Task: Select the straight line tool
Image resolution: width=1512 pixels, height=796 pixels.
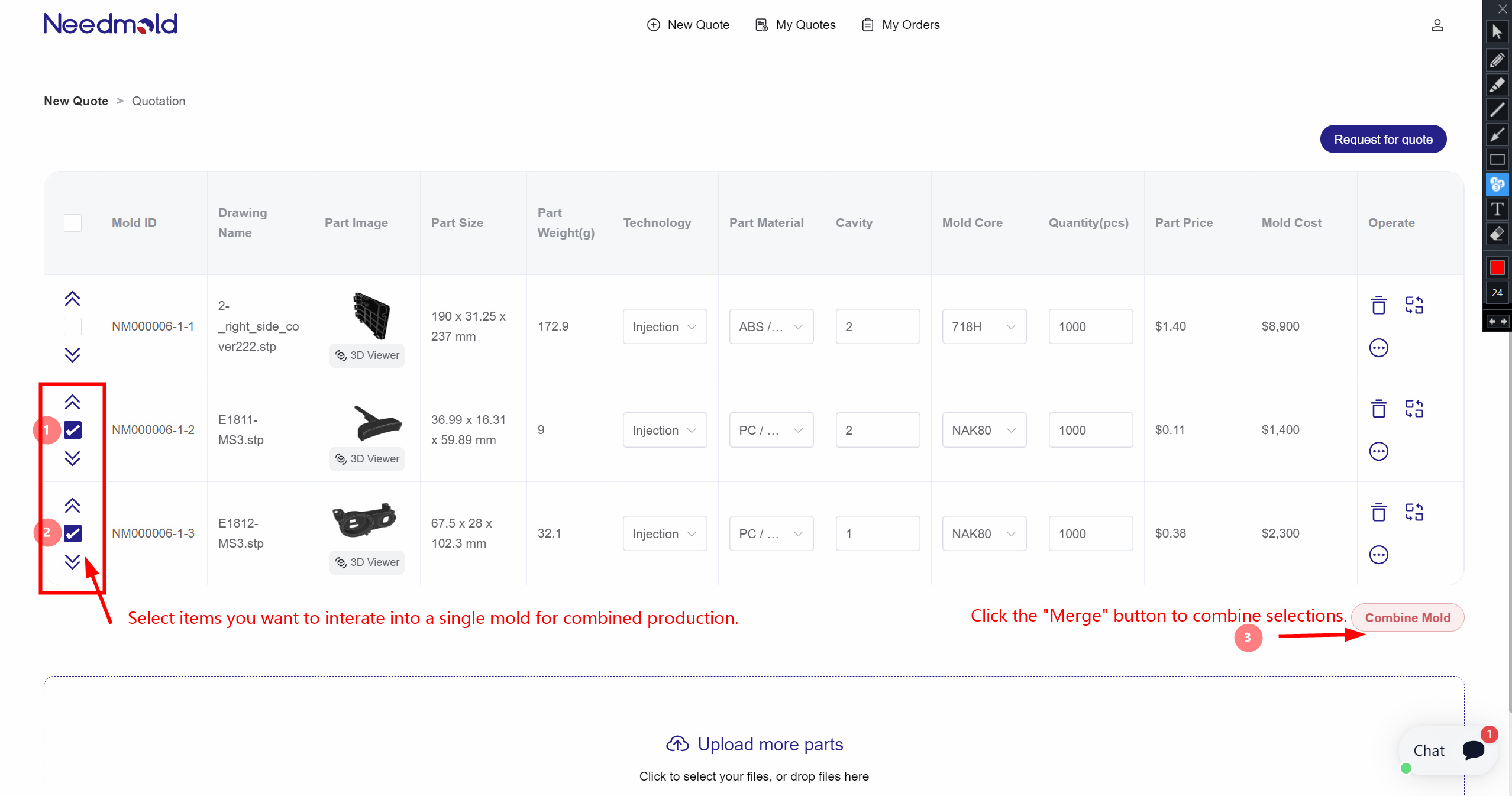Action: [x=1497, y=110]
